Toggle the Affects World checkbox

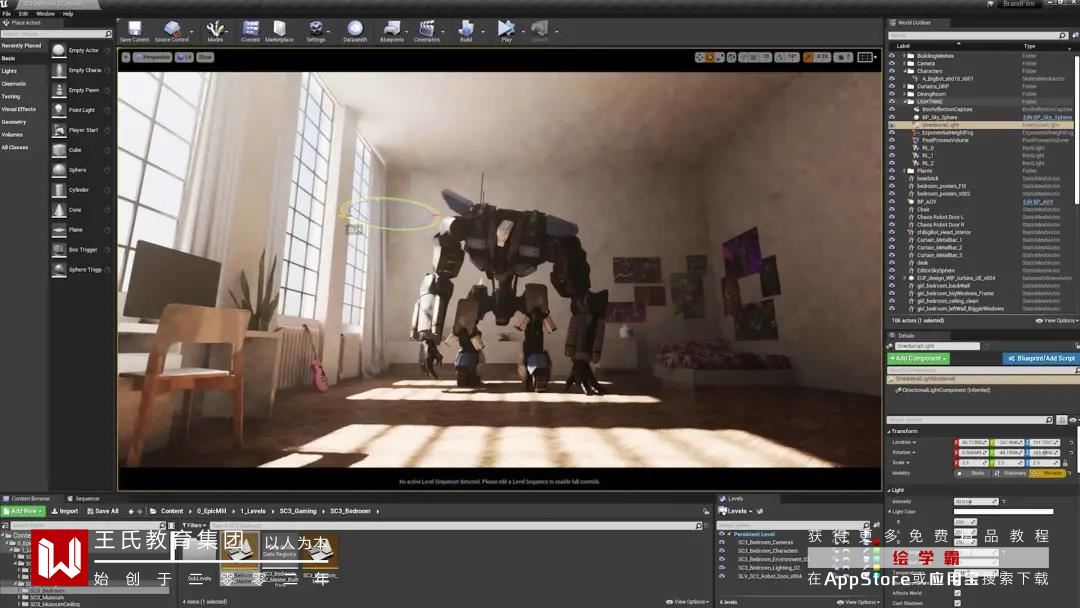point(957,593)
